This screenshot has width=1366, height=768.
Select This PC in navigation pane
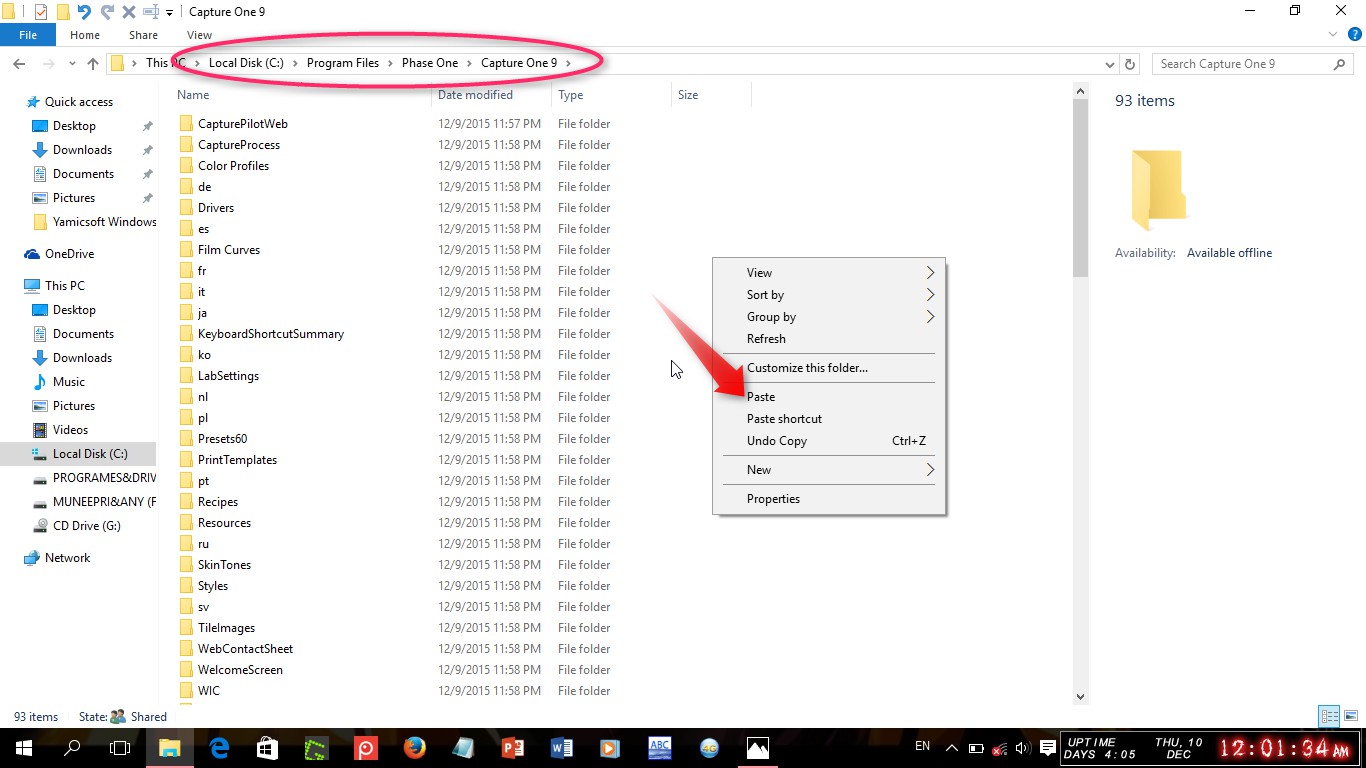[65, 286]
